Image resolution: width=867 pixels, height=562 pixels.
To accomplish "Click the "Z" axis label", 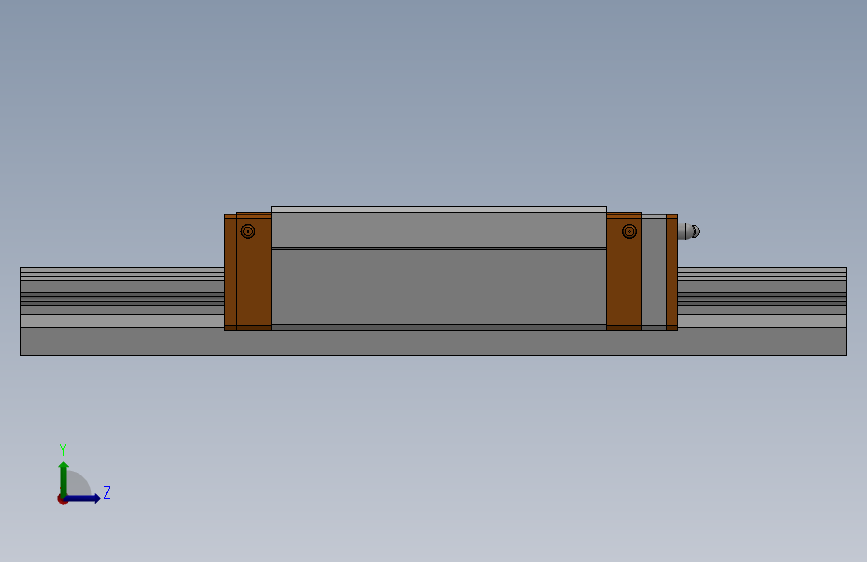I will pos(107,492).
